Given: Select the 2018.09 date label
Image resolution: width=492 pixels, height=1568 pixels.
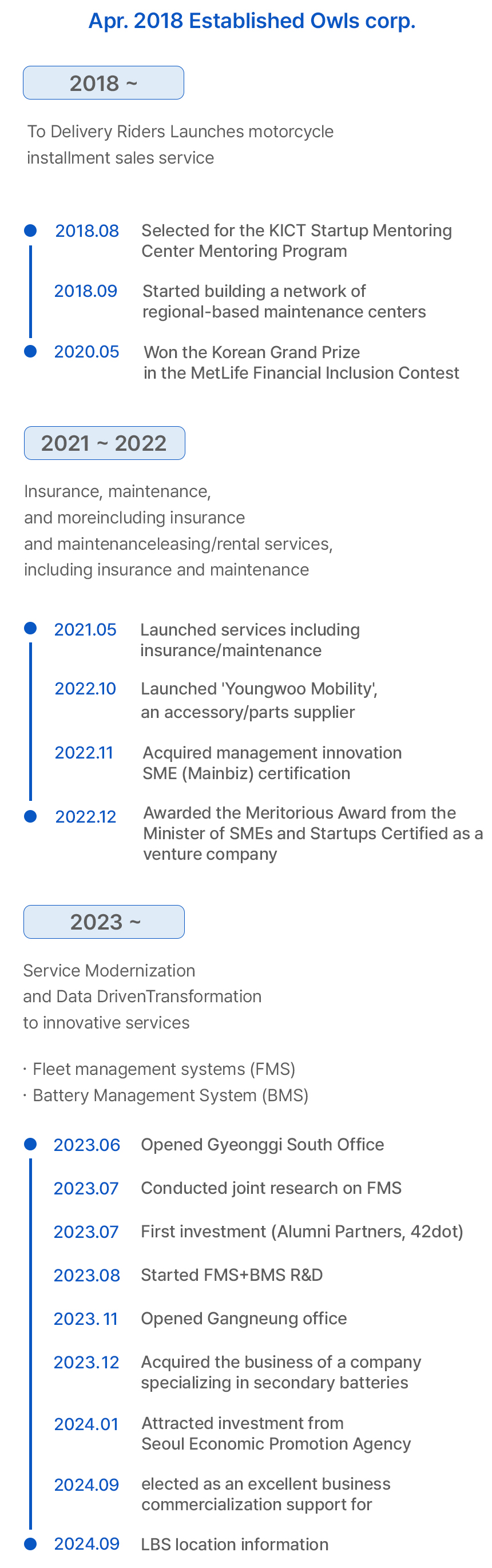Looking at the screenshot, I should click(86, 291).
